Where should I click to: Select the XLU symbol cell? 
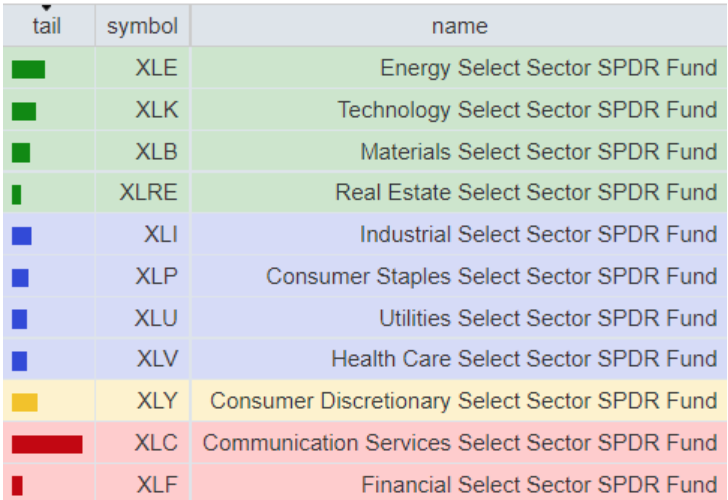pyautogui.click(x=156, y=318)
